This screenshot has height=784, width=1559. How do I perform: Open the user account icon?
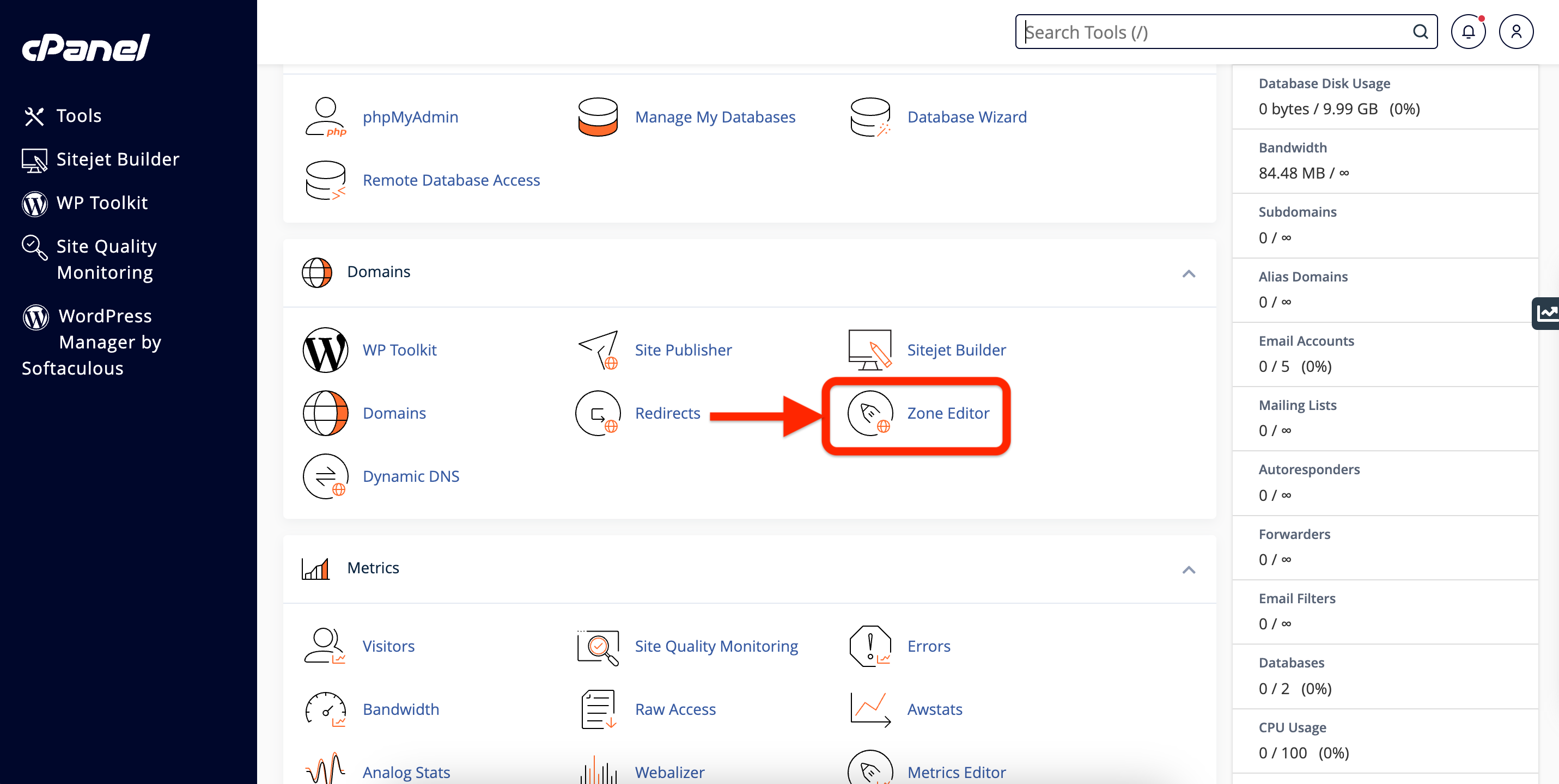(x=1516, y=32)
